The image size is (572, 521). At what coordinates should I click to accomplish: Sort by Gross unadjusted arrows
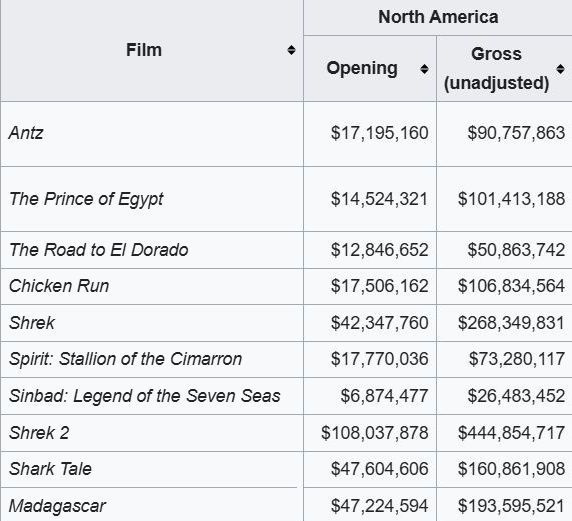coord(560,69)
